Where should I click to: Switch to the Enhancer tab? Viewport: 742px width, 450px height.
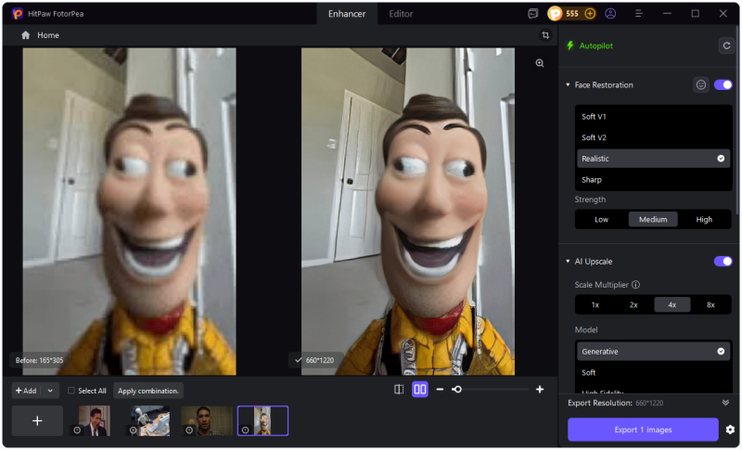pos(347,14)
